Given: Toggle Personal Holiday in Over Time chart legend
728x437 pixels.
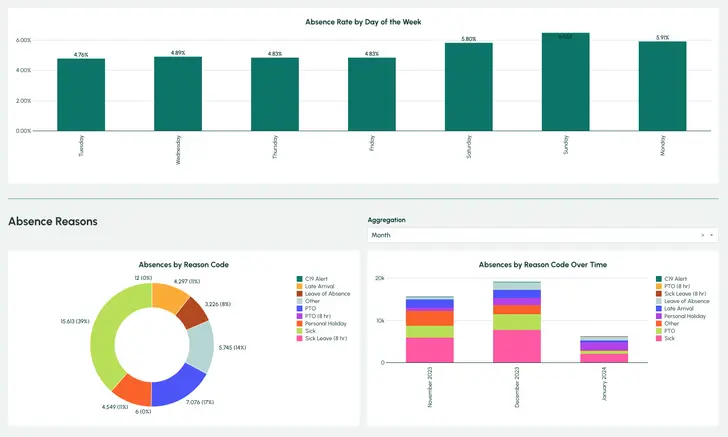Looking at the screenshot, I should point(681,316).
